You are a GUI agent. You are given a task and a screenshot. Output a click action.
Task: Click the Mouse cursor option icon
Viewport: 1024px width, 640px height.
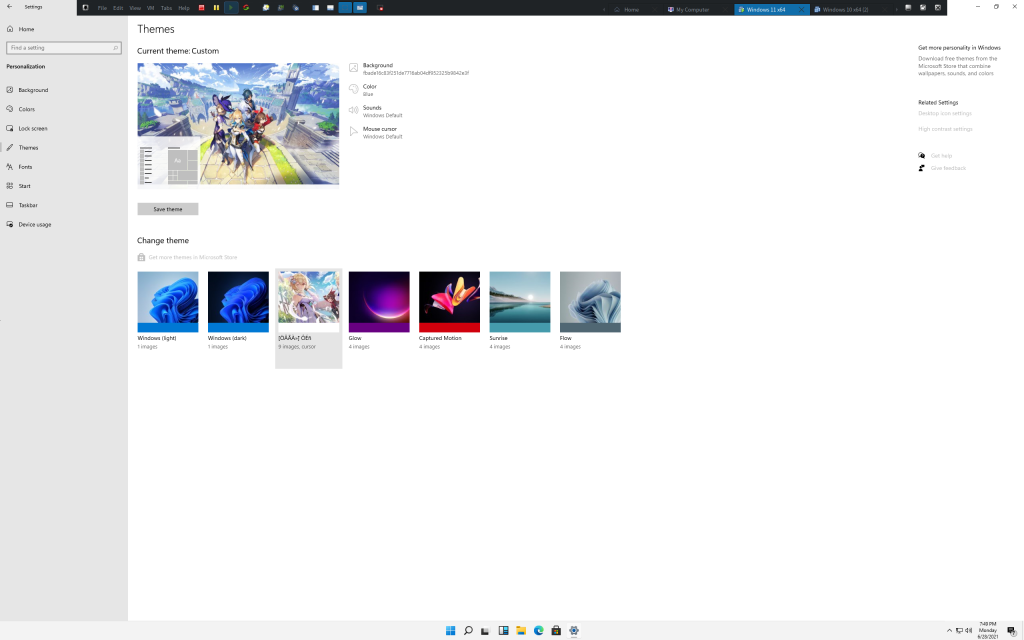353,132
